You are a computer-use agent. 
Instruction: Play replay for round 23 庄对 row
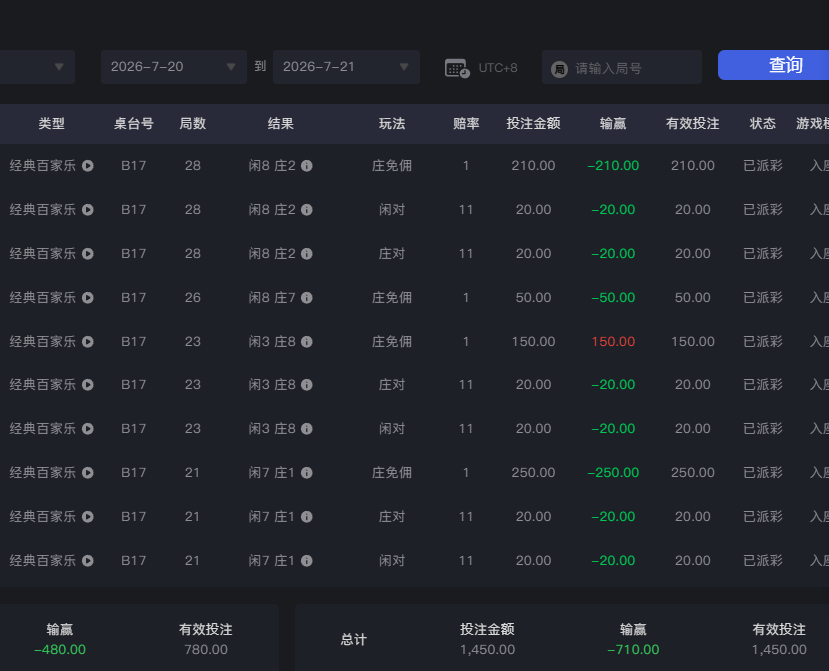pos(88,384)
